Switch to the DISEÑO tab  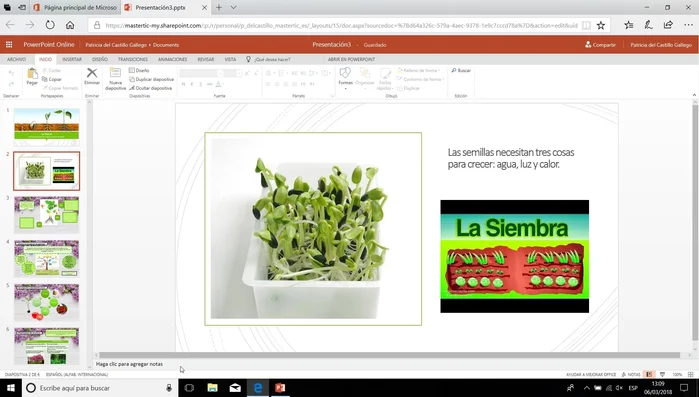pyautogui.click(x=100, y=59)
